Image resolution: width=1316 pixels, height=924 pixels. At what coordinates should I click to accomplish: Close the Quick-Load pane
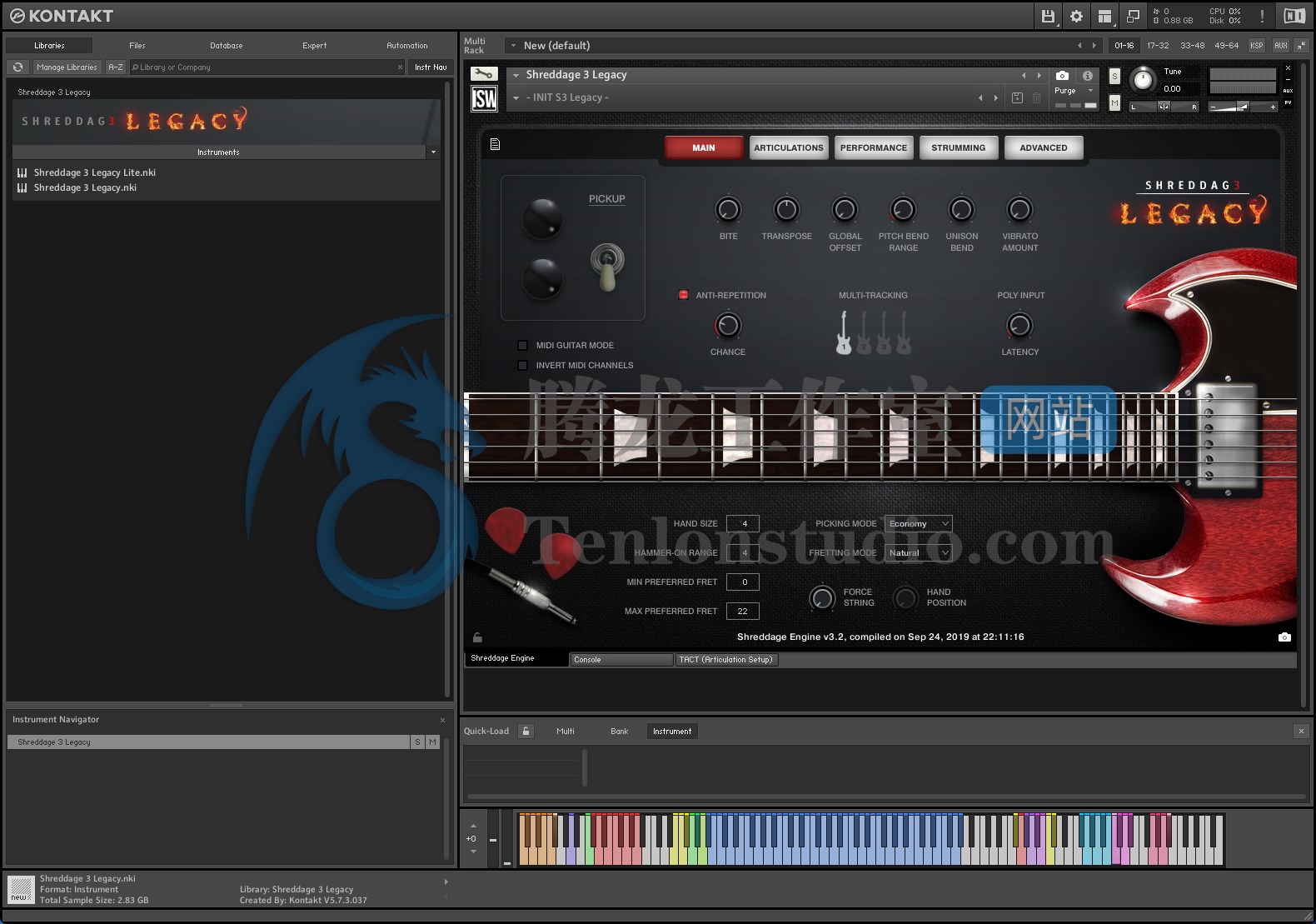click(x=1301, y=732)
